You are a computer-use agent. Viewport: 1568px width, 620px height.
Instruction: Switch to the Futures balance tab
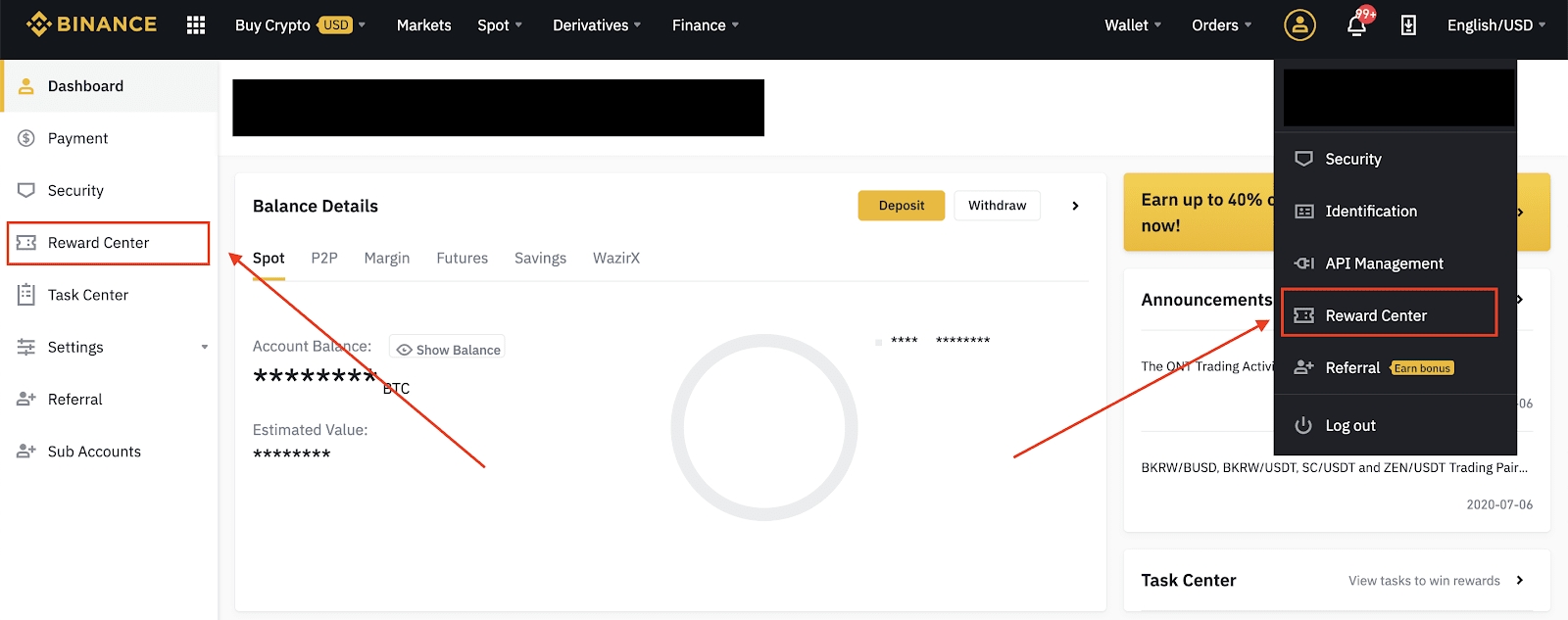pyautogui.click(x=462, y=259)
